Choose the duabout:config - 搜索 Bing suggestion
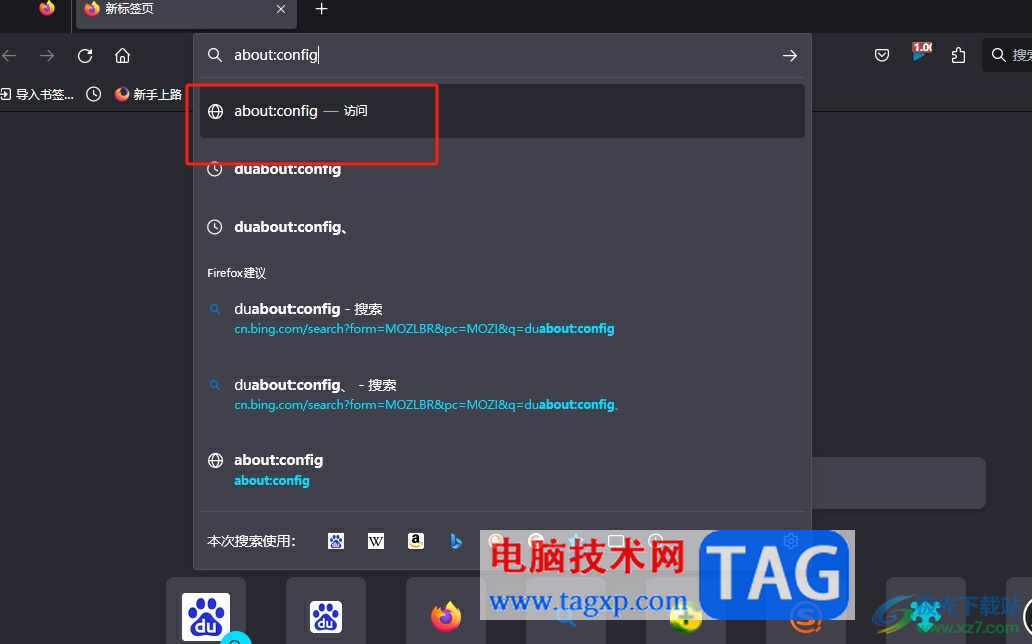This screenshot has width=1032, height=644. pyautogui.click(x=502, y=318)
